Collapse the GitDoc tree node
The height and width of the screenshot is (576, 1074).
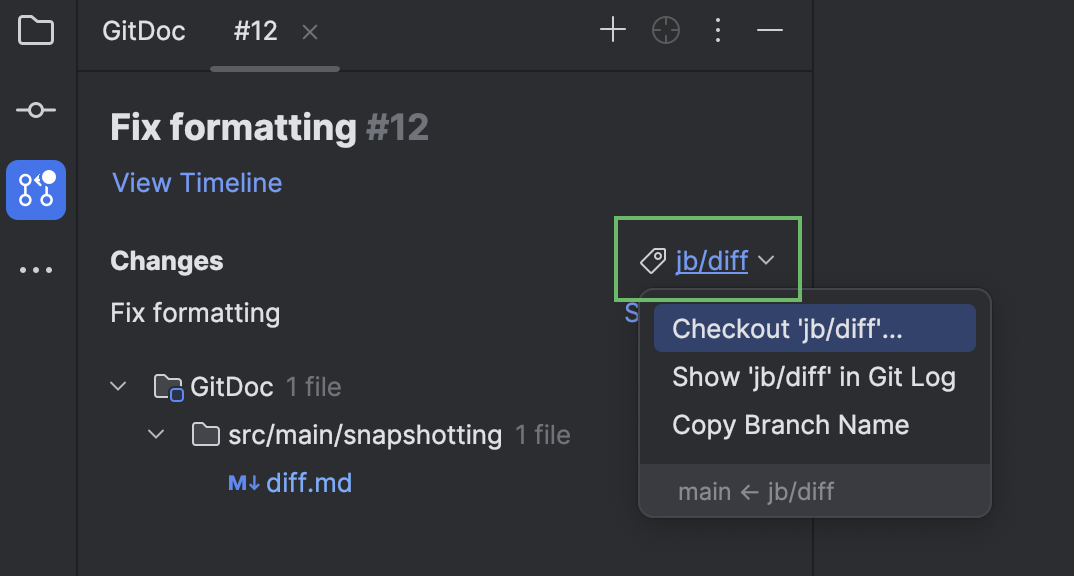(118, 386)
